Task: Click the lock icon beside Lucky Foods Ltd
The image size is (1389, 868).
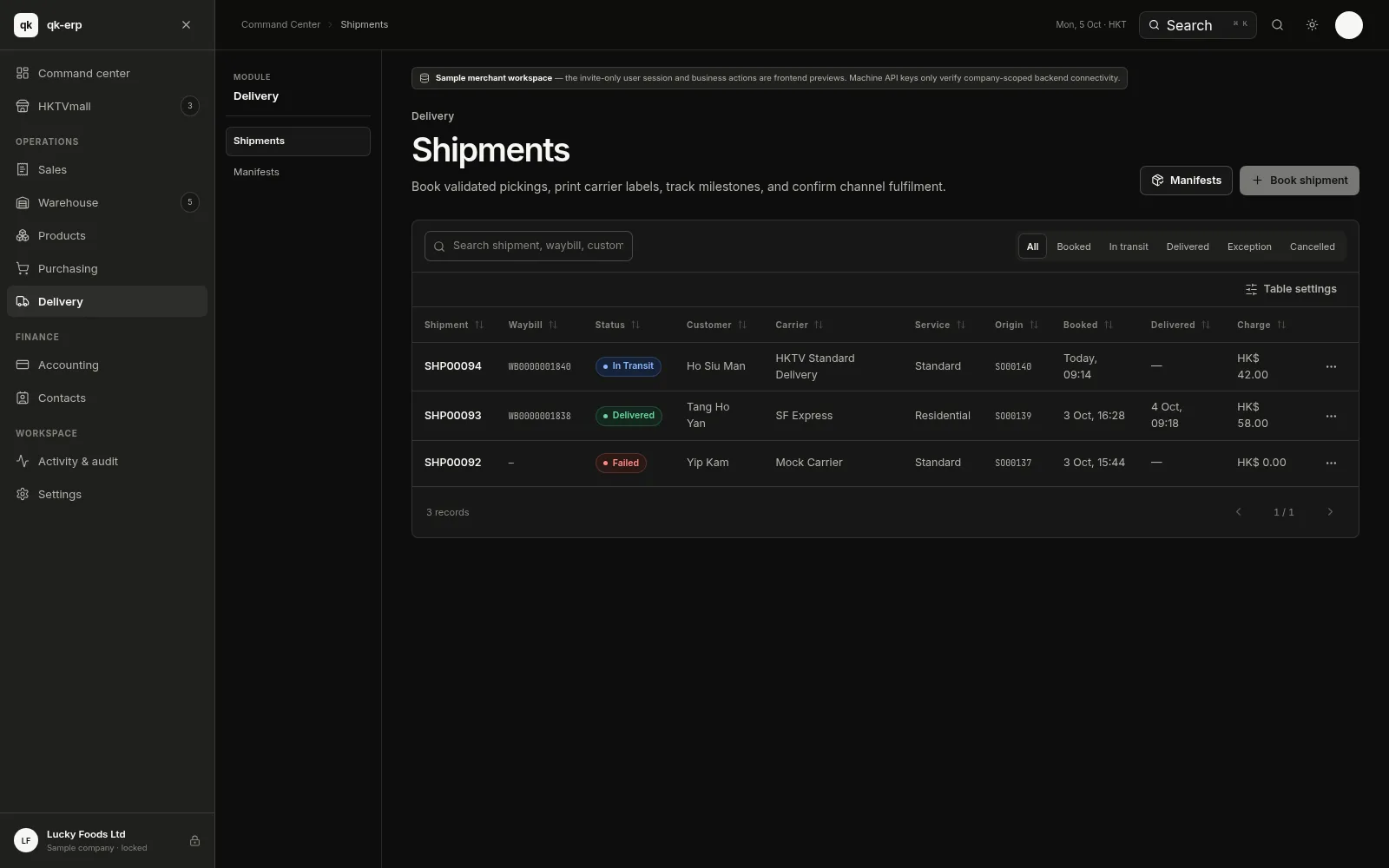Action: 194,840
